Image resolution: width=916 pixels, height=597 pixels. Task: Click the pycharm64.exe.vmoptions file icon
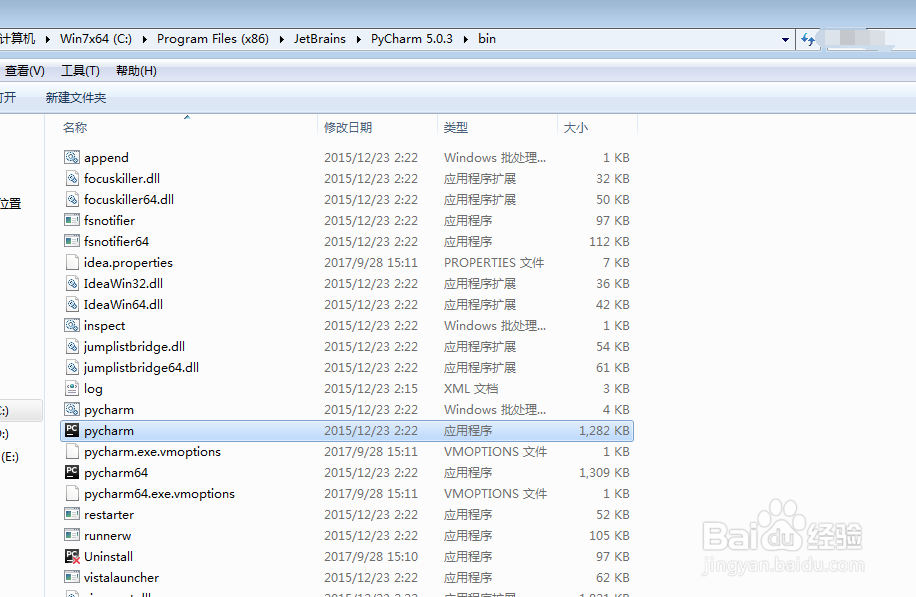[72, 494]
